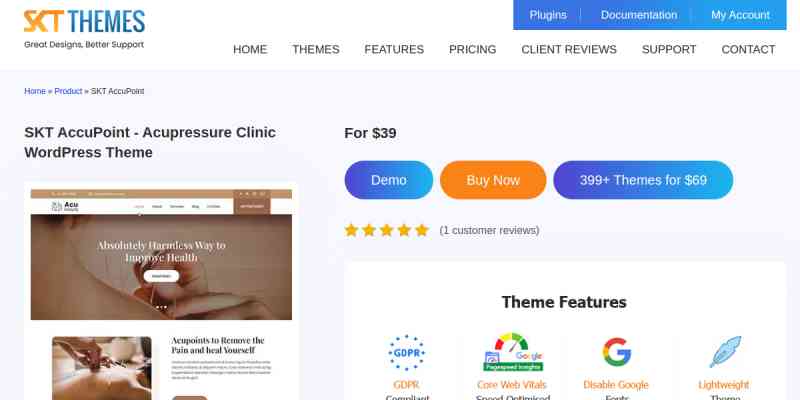Click the GDPR Compliant feature icon

[407, 353]
